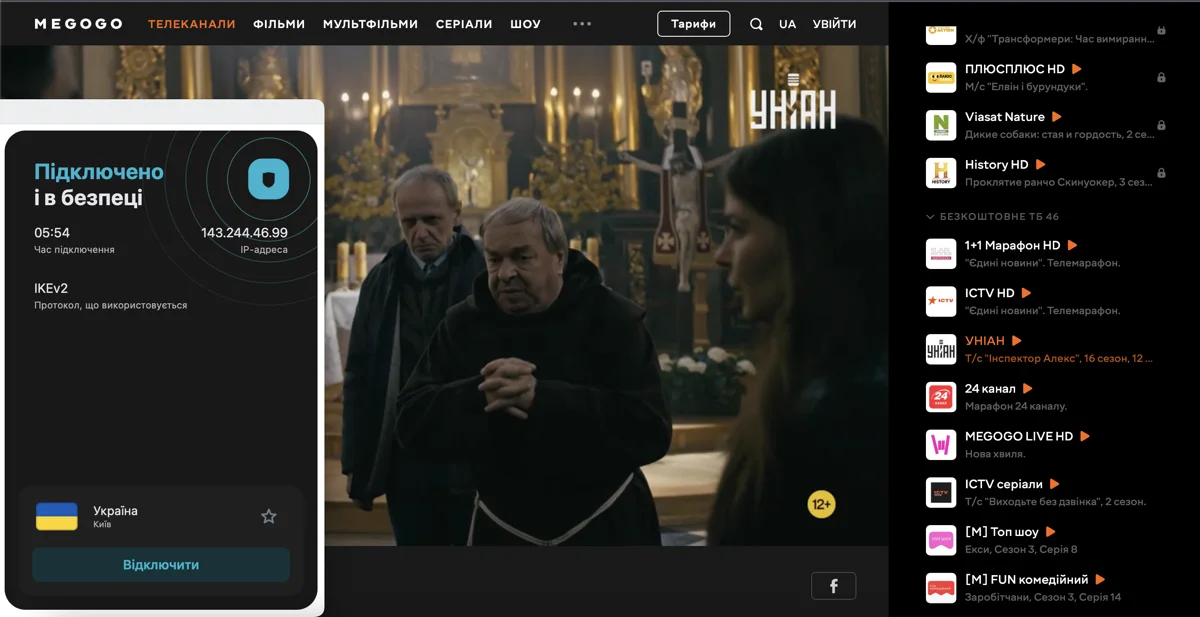
Task: Click the 12+ age rating badge
Action: pyautogui.click(x=821, y=504)
